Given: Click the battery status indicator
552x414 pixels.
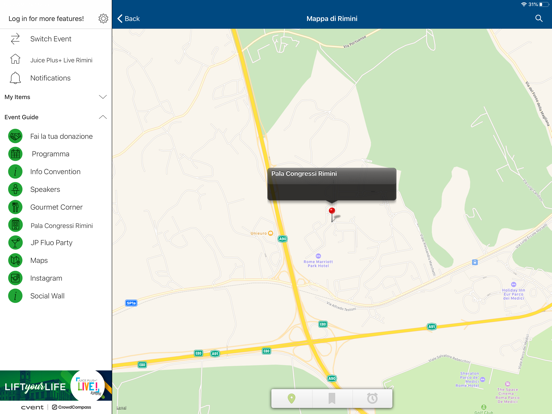Looking at the screenshot, I should (x=544, y=4).
